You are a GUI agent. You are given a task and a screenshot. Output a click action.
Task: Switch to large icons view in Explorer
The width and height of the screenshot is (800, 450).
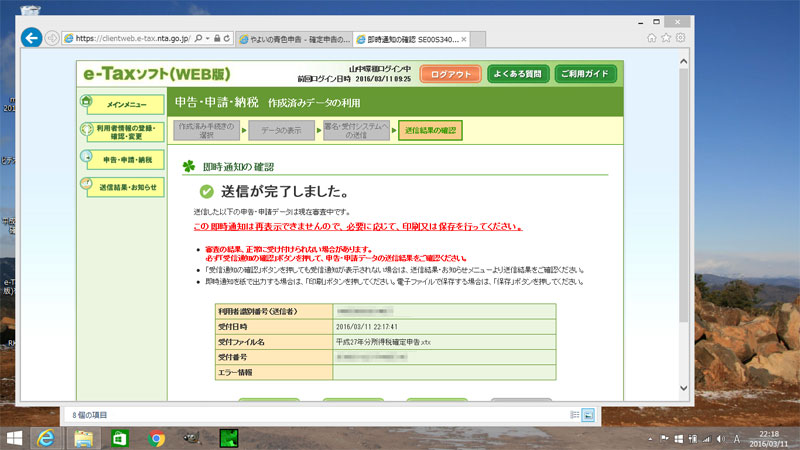coord(589,413)
